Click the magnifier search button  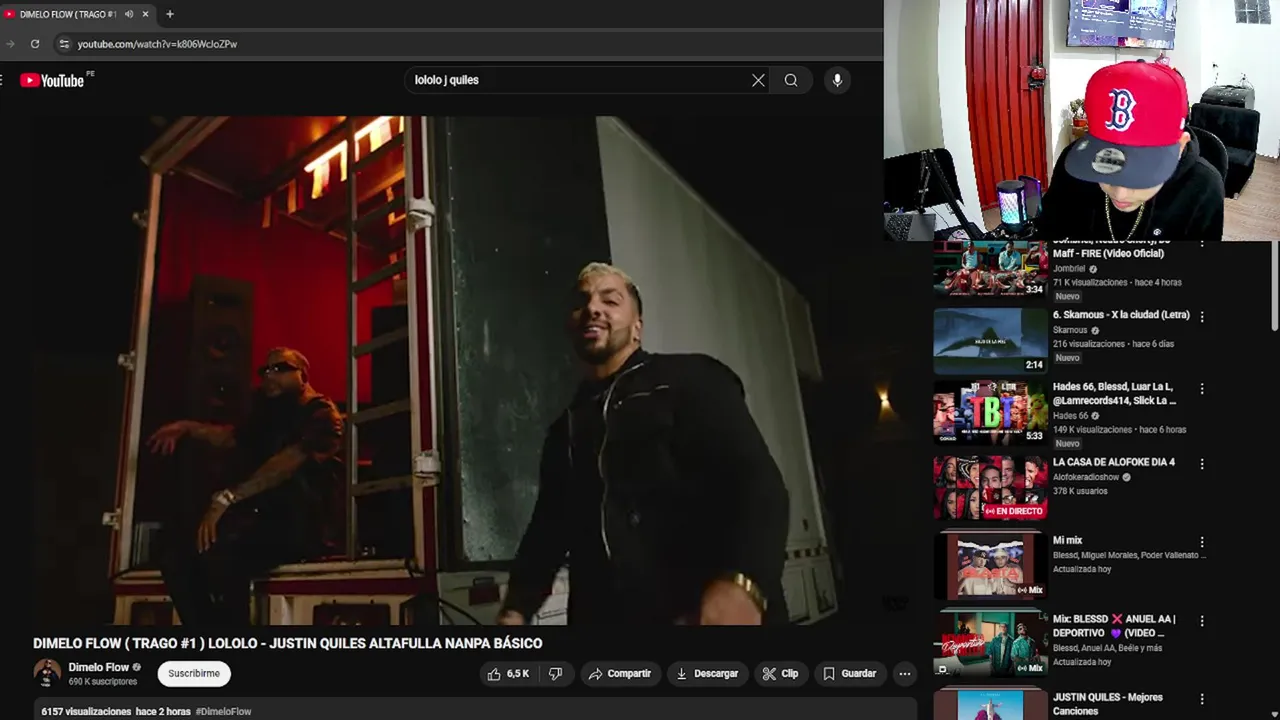click(791, 80)
